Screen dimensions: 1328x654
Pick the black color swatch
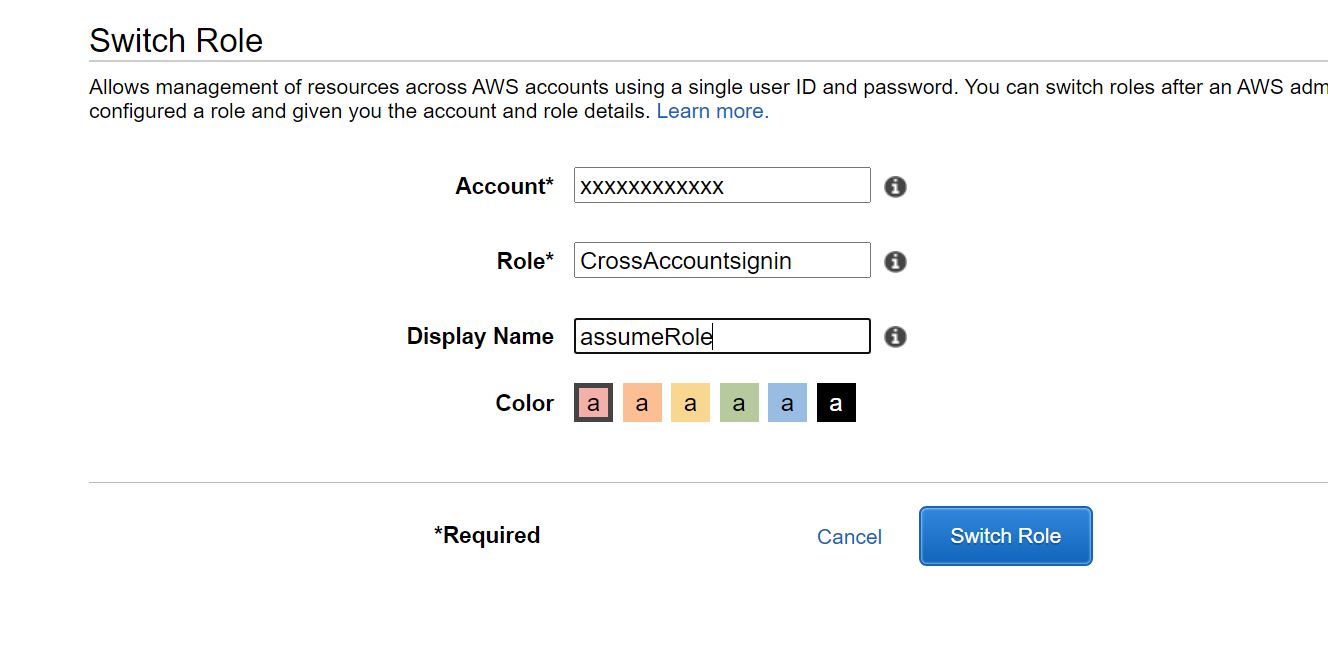pos(836,403)
